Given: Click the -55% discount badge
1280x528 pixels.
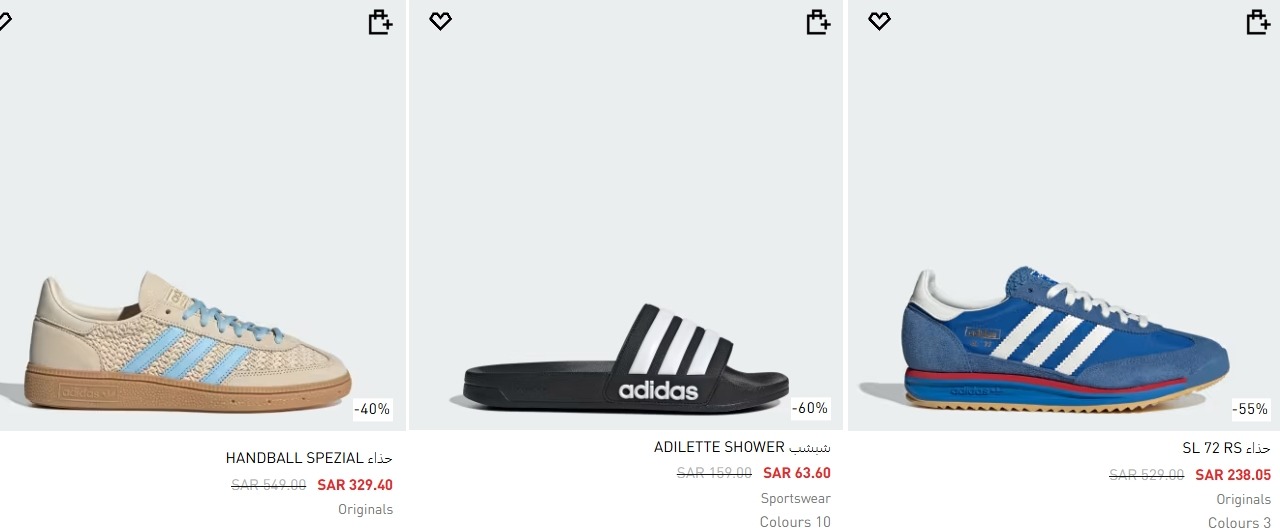Looking at the screenshot, I should [1250, 409].
